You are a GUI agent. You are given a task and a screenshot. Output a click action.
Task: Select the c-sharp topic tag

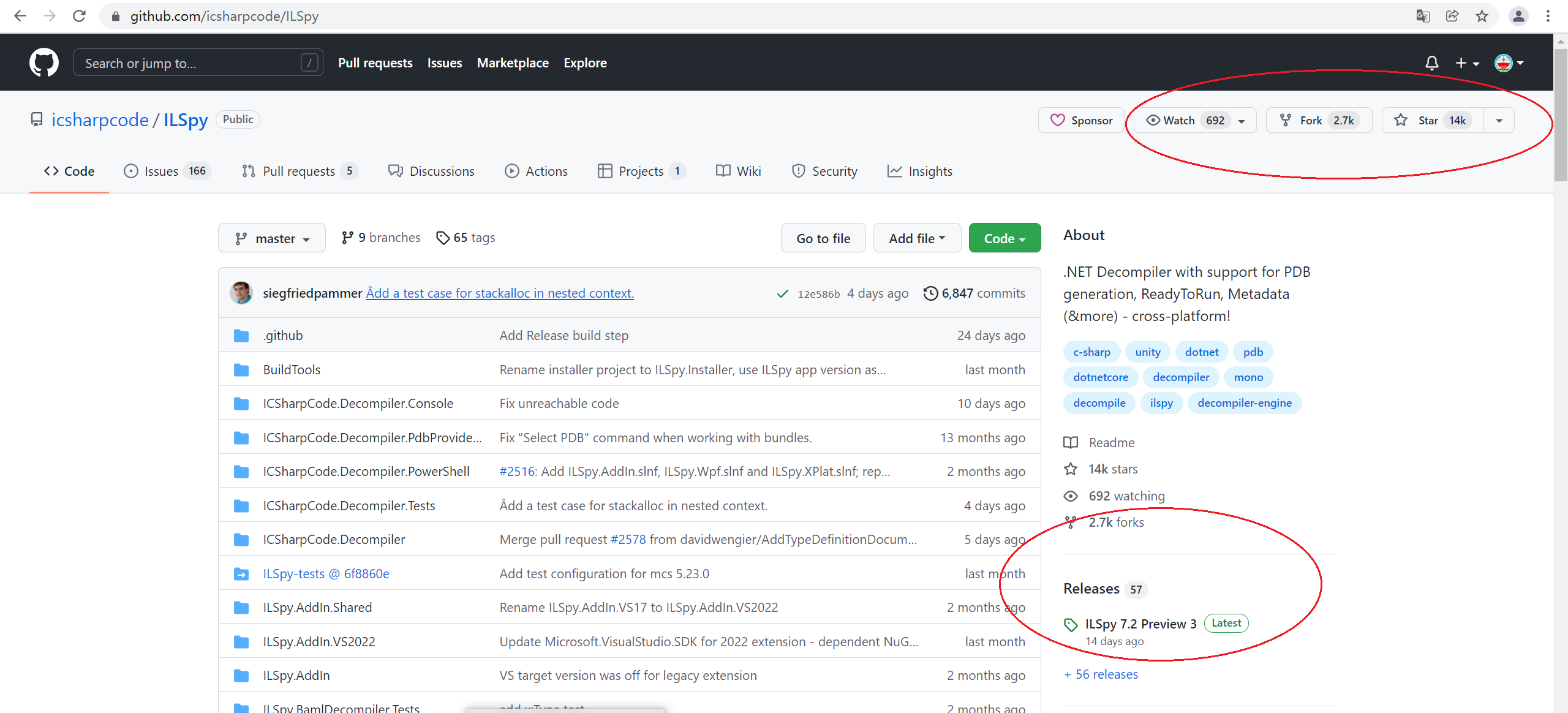(1091, 352)
